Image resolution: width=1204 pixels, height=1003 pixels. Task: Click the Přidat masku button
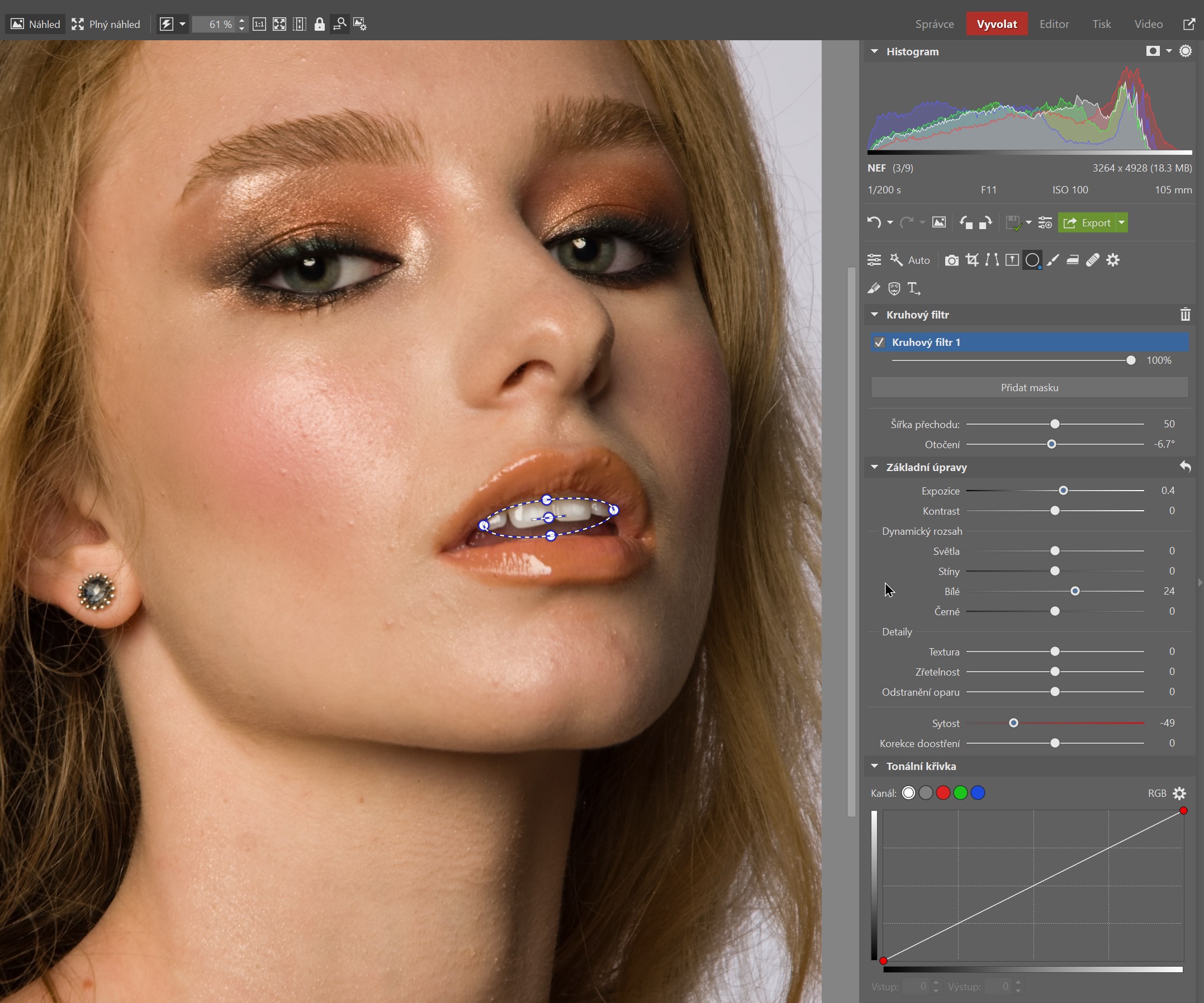click(1029, 387)
